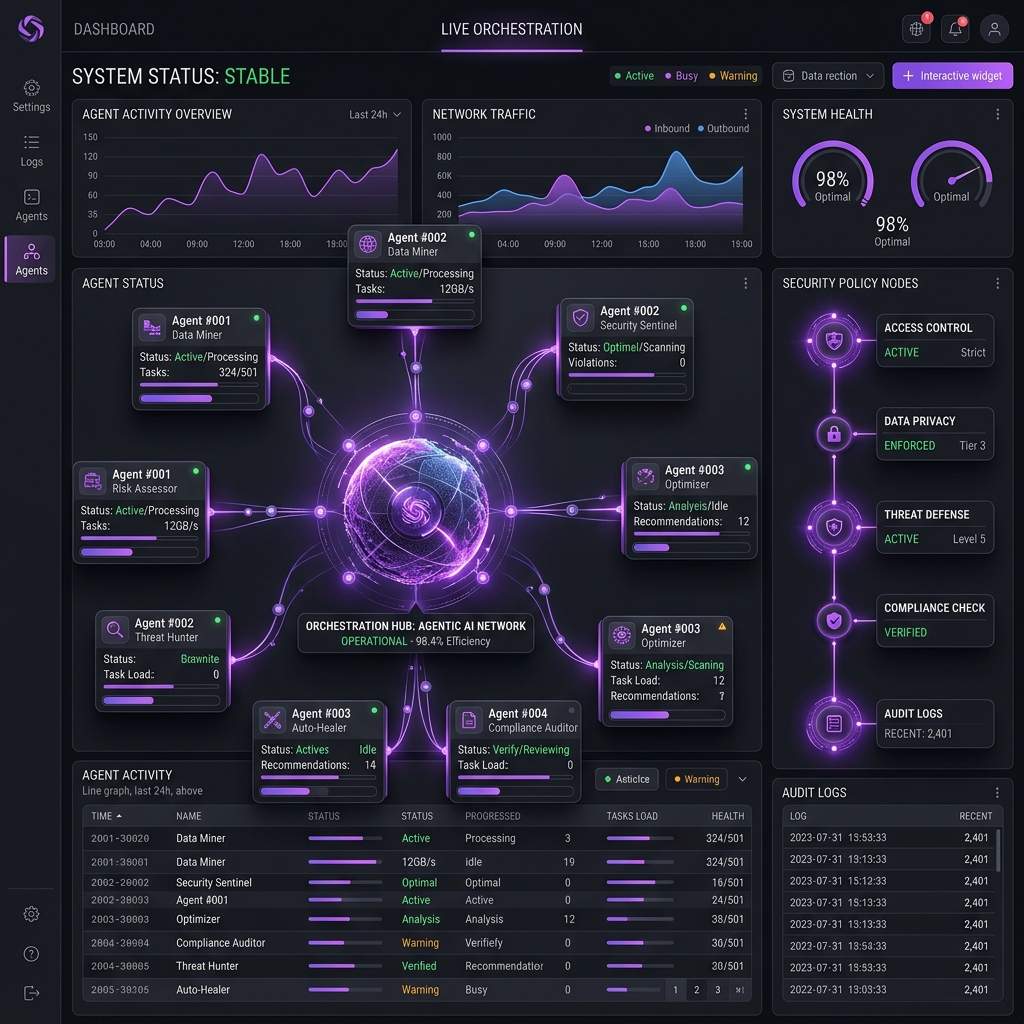This screenshot has height=1024, width=1024.
Task: Open Logs in the sidebar
Action: [x=31, y=151]
